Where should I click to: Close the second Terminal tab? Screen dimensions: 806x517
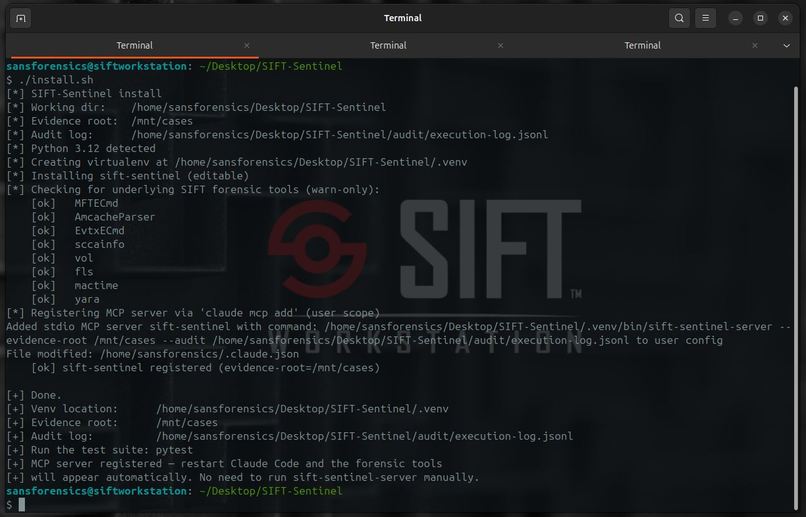[x=501, y=46]
